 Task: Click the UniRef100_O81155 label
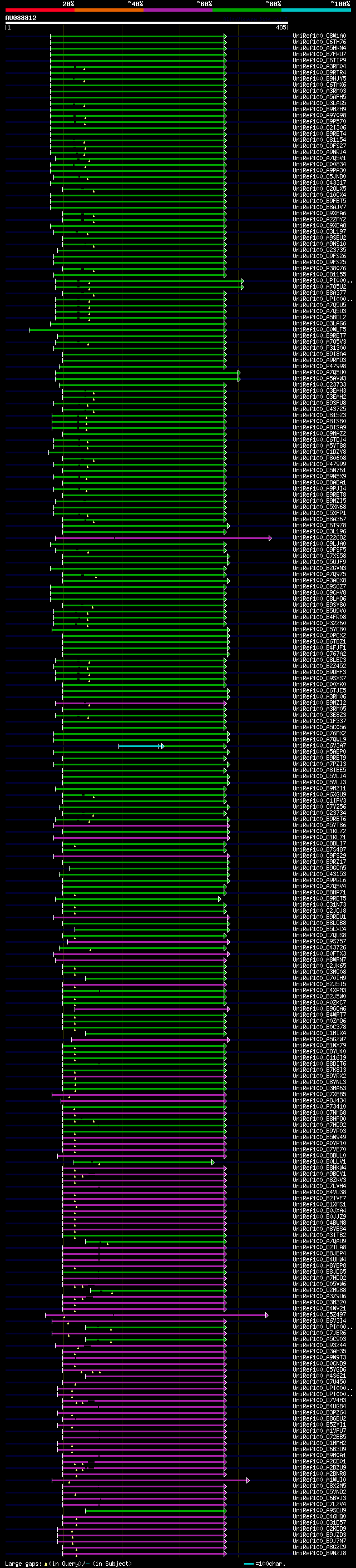319,275
